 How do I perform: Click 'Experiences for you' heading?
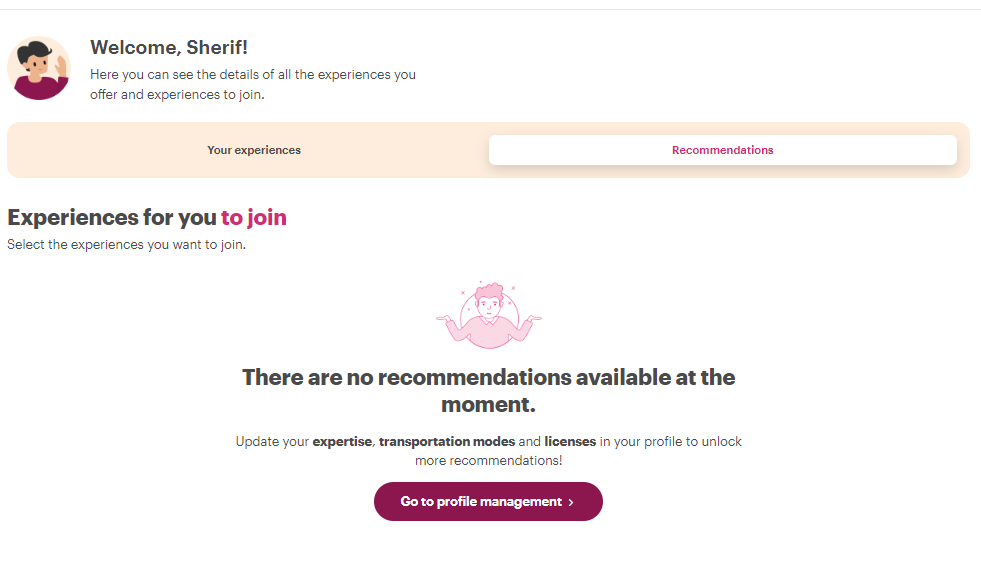pyautogui.click(x=112, y=218)
